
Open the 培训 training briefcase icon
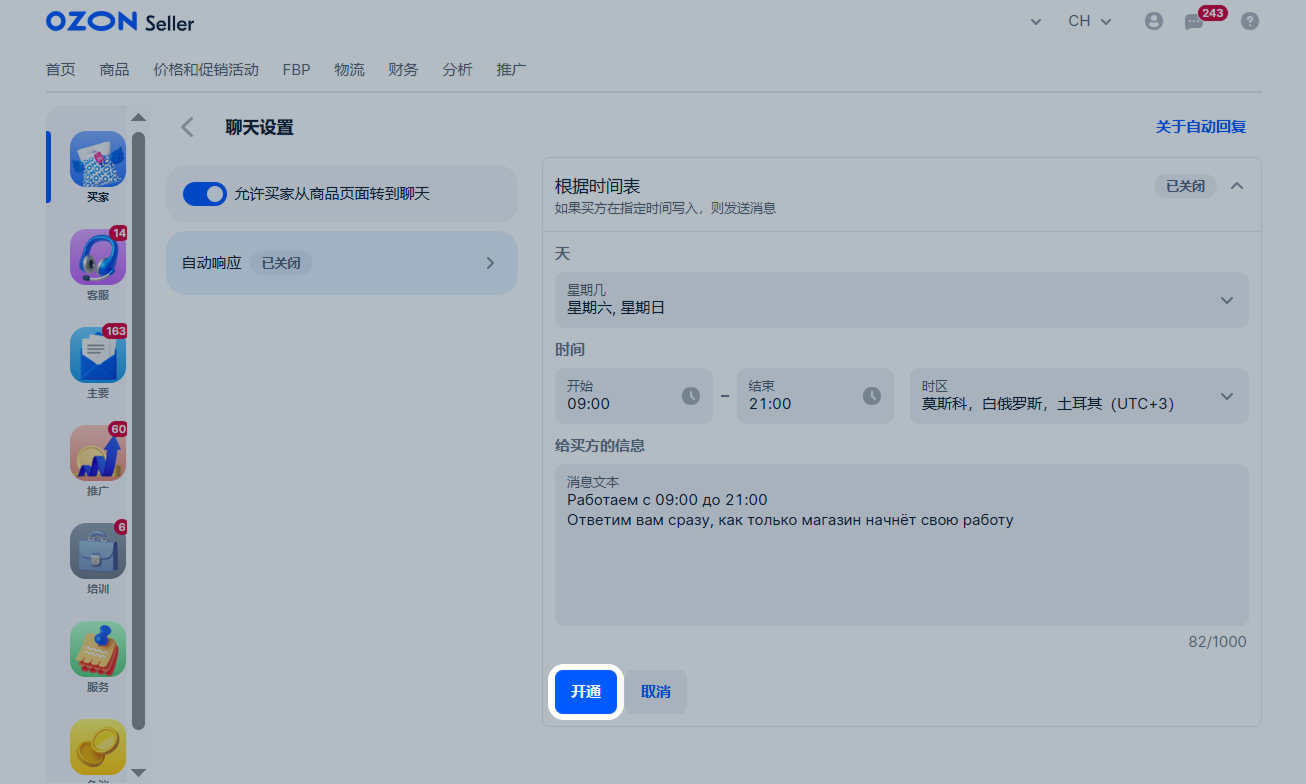point(98,551)
